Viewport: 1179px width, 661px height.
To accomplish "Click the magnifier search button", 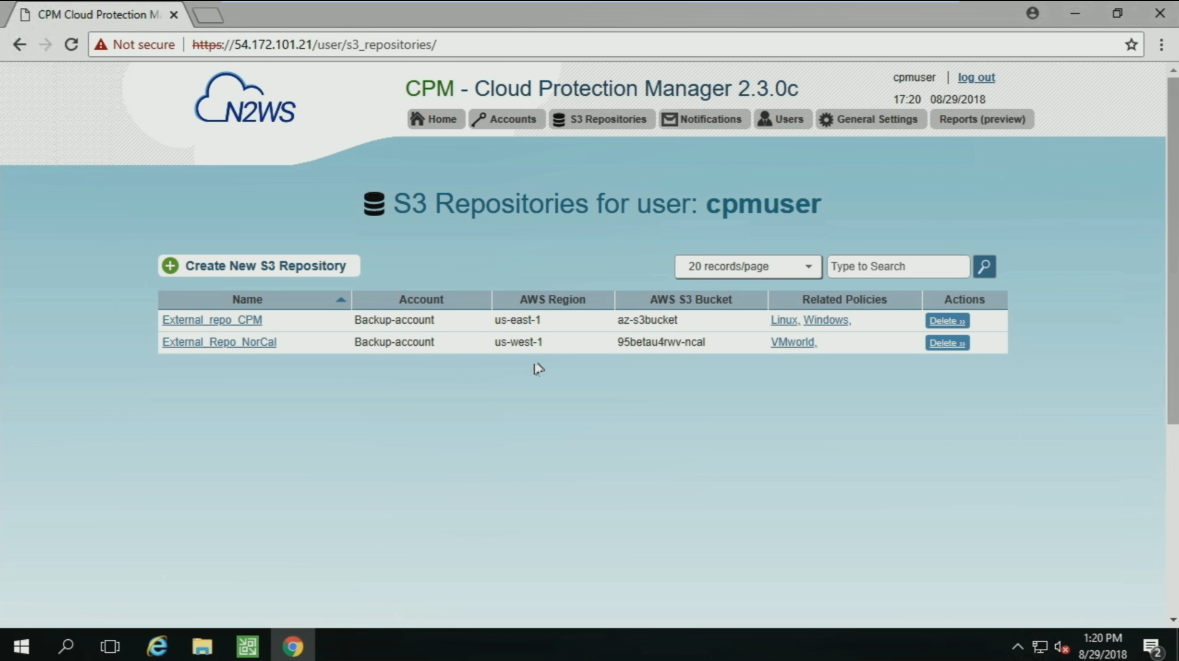I will point(984,266).
